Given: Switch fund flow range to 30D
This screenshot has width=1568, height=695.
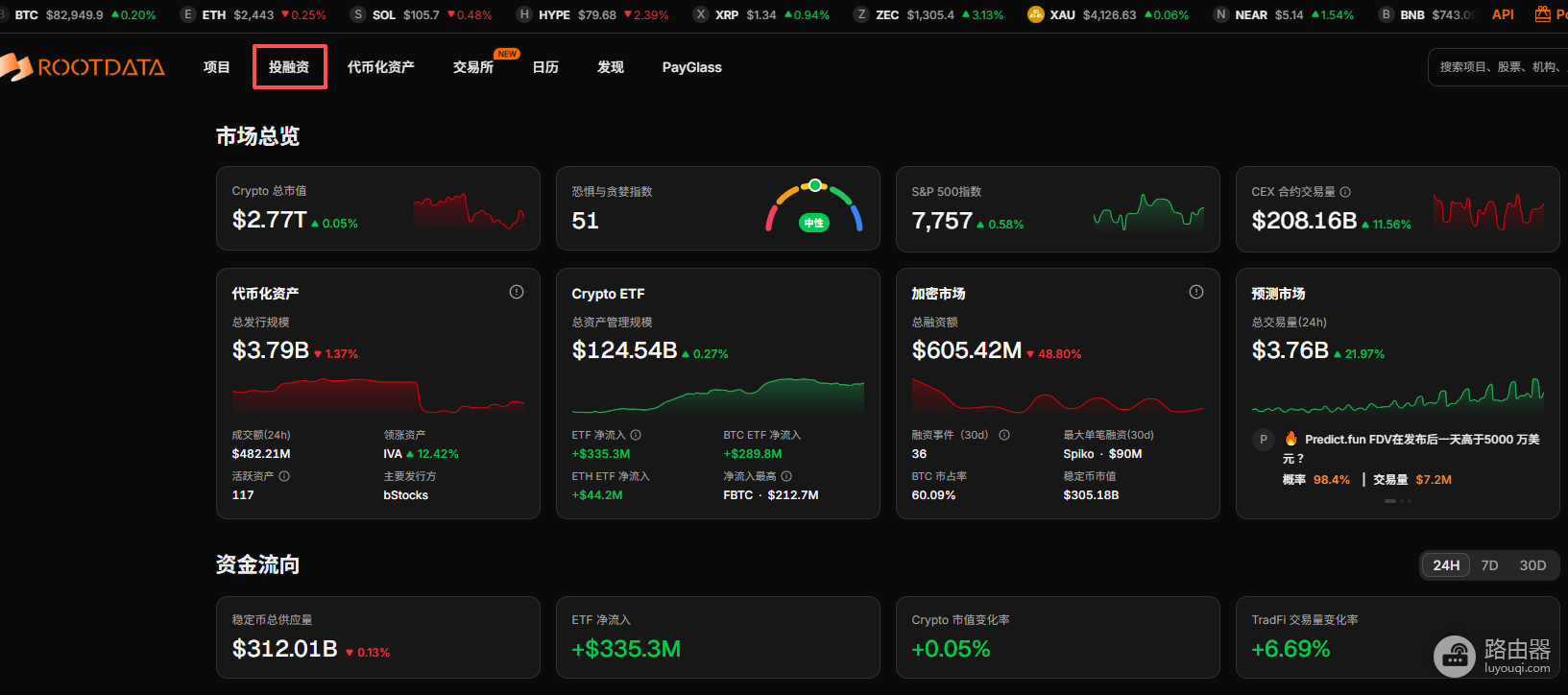Looking at the screenshot, I should [1532, 565].
